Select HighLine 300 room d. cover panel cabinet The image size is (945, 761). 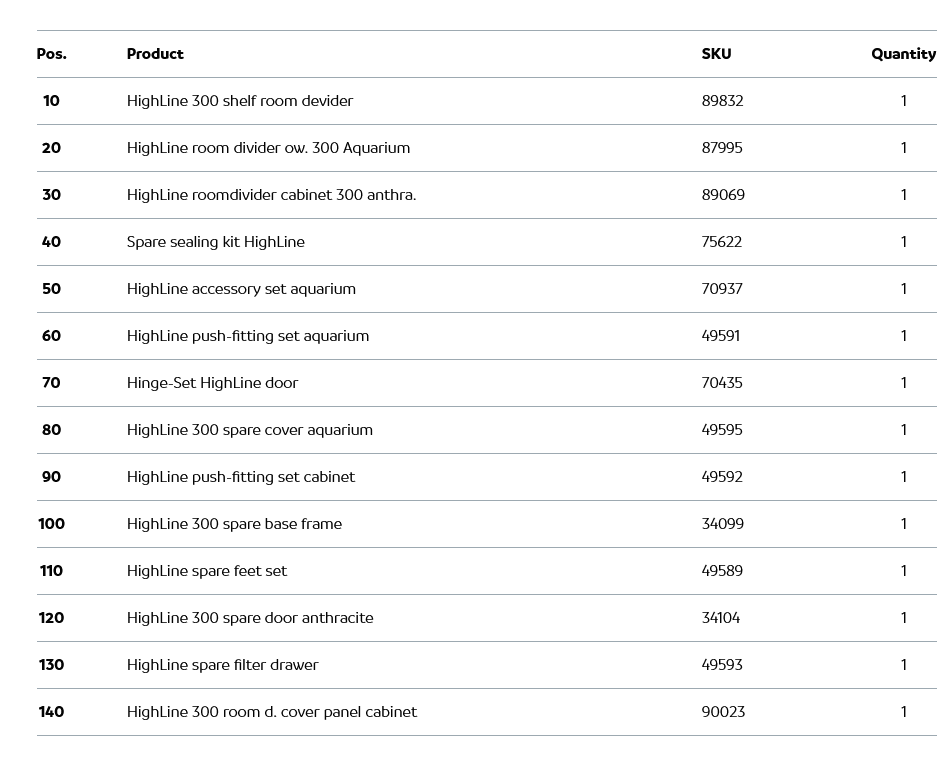272,712
